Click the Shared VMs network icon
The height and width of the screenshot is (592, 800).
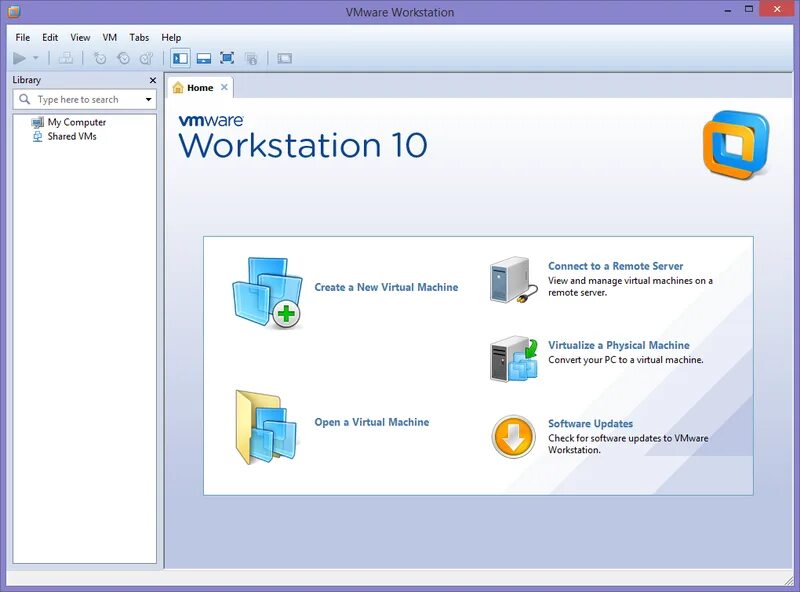[x=37, y=136]
